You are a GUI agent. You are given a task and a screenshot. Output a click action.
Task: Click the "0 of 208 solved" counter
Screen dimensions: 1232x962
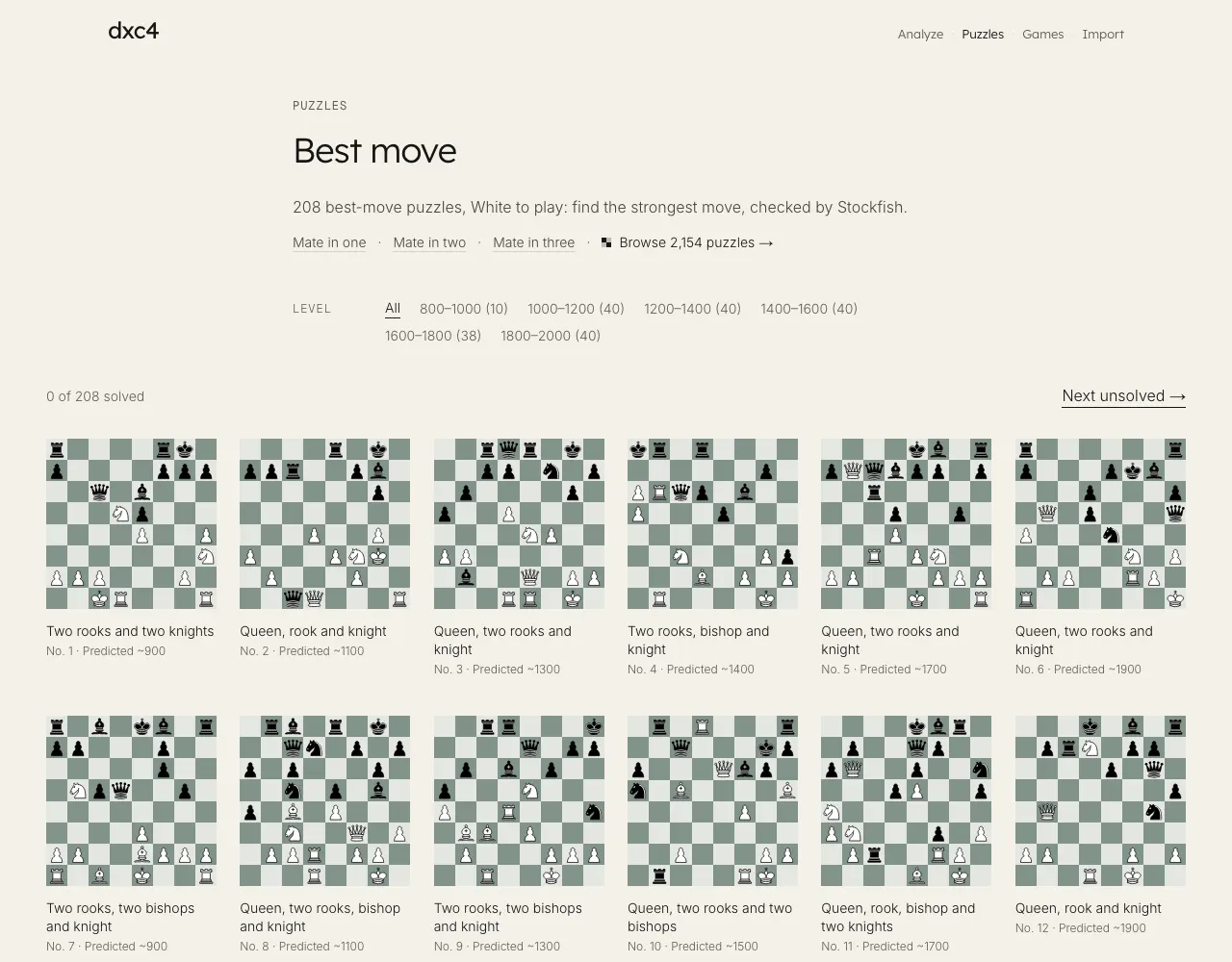[95, 396]
